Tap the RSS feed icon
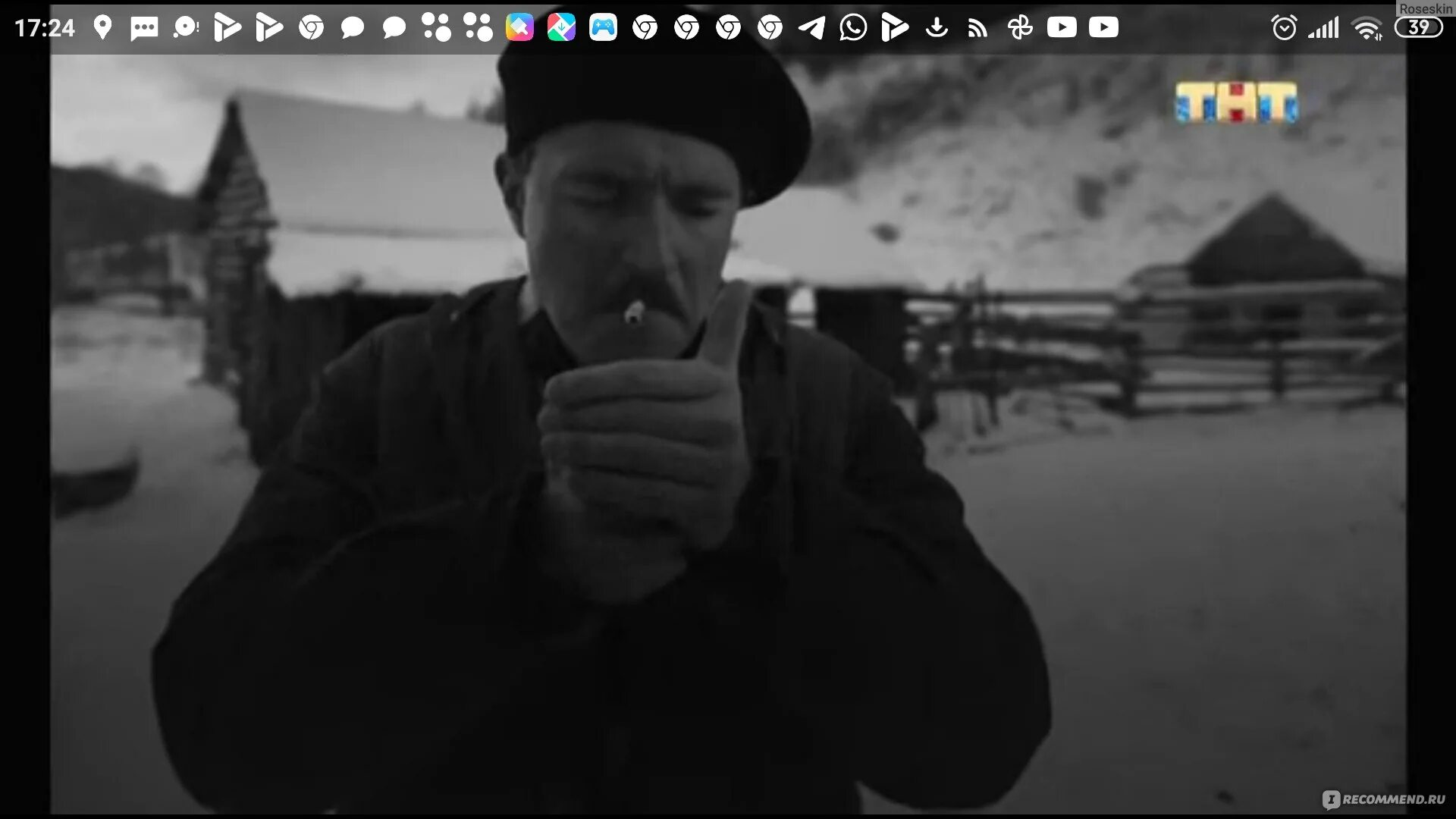1456x819 pixels. [x=978, y=29]
